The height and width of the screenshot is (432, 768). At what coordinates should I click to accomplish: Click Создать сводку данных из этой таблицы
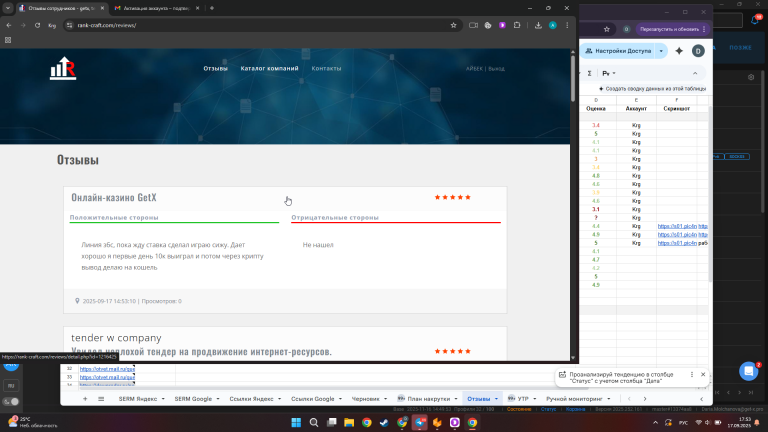click(x=652, y=89)
